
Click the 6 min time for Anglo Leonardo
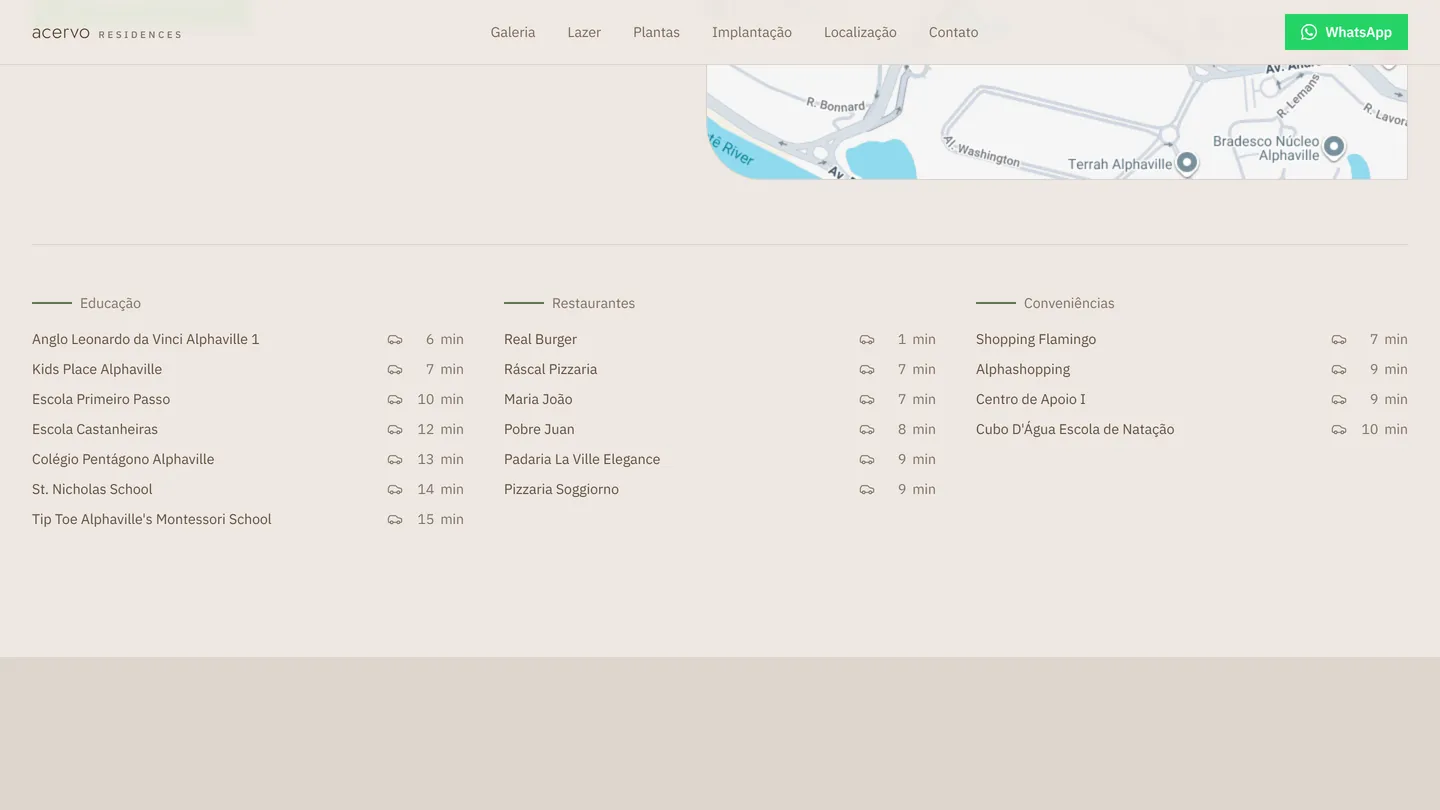tap(445, 339)
